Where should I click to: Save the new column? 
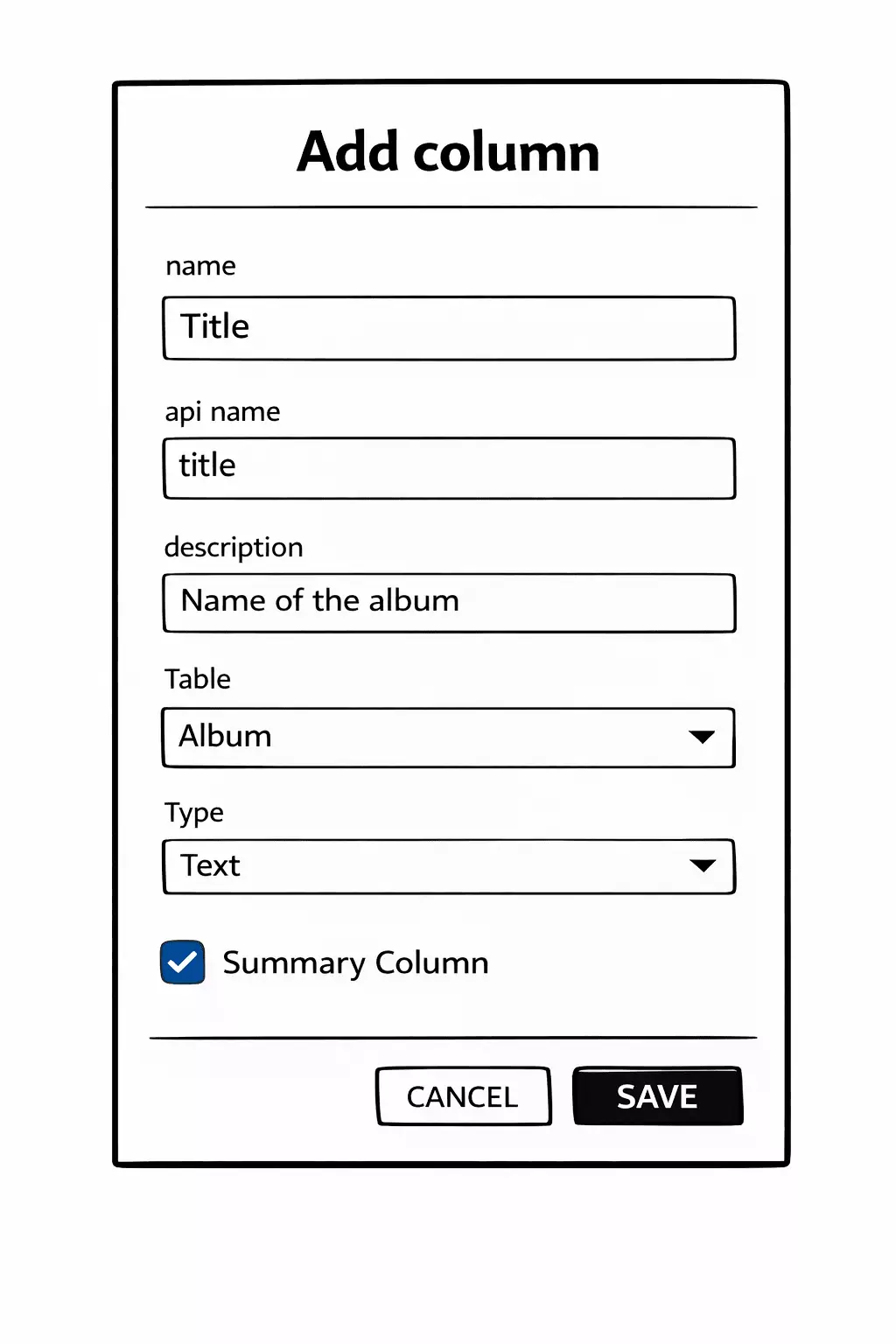point(657,1096)
